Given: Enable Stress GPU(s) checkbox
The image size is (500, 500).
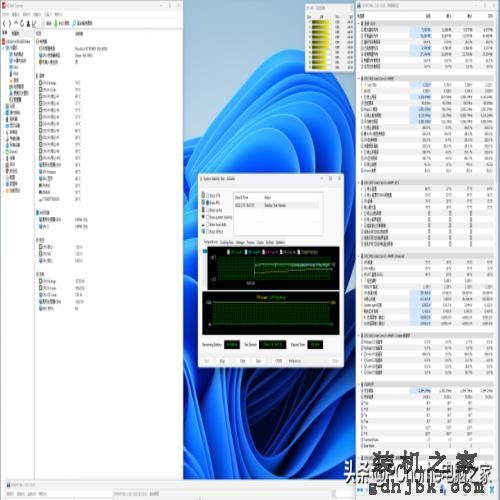Looking at the screenshot, I should pyautogui.click(x=208, y=231).
